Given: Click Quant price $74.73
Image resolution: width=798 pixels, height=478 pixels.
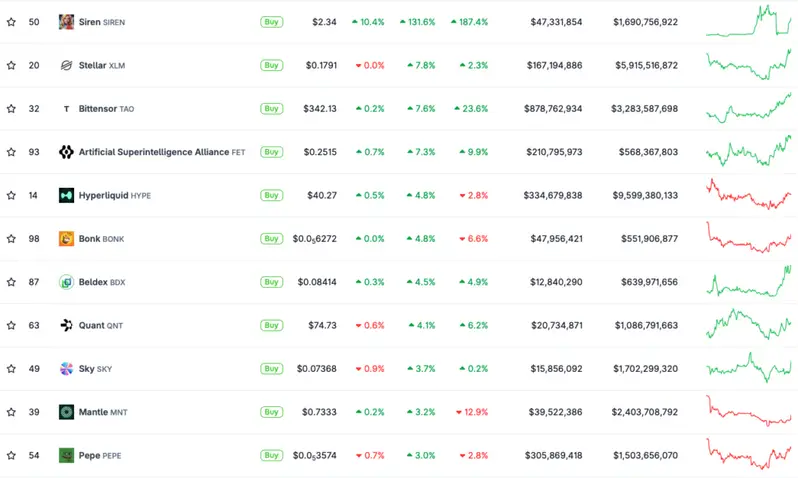Looking at the screenshot, I should coord(322,325).
